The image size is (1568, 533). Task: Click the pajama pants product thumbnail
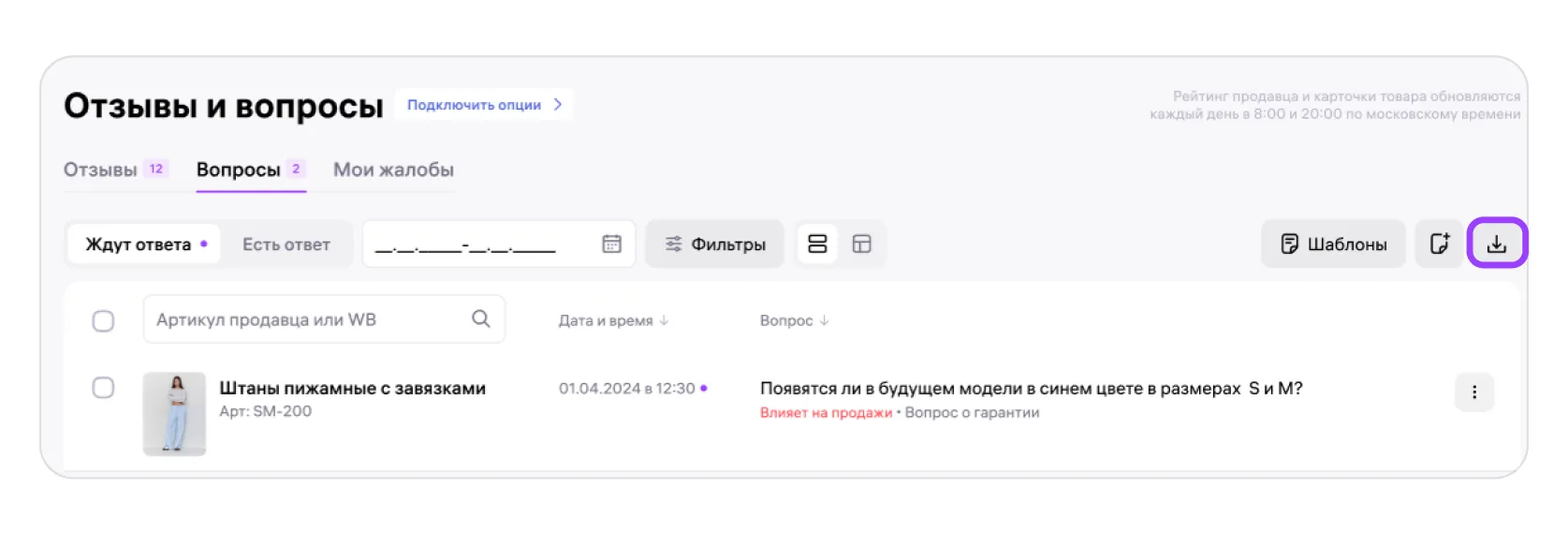[174, 414]
